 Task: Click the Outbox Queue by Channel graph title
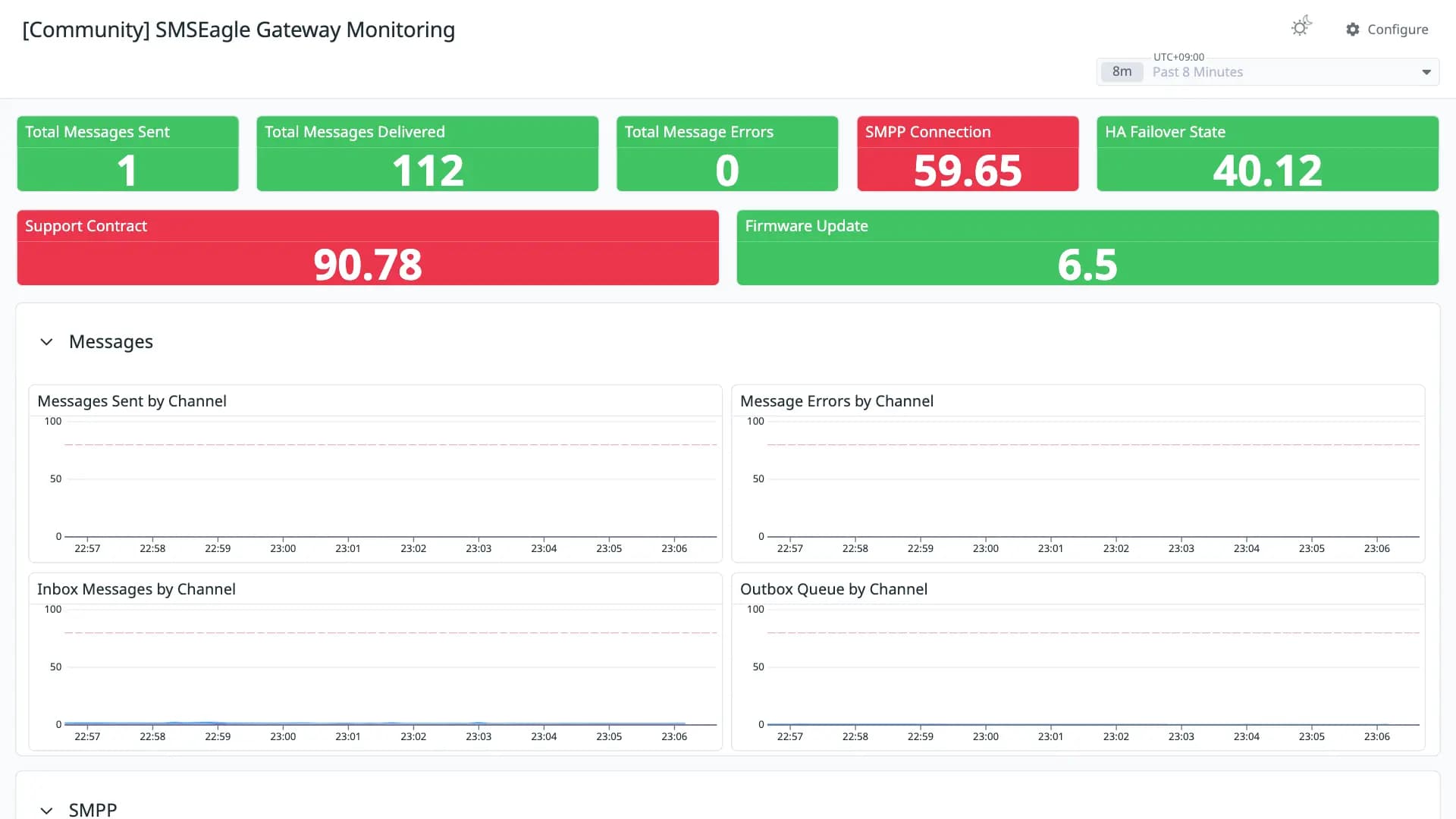coord(833,589)
